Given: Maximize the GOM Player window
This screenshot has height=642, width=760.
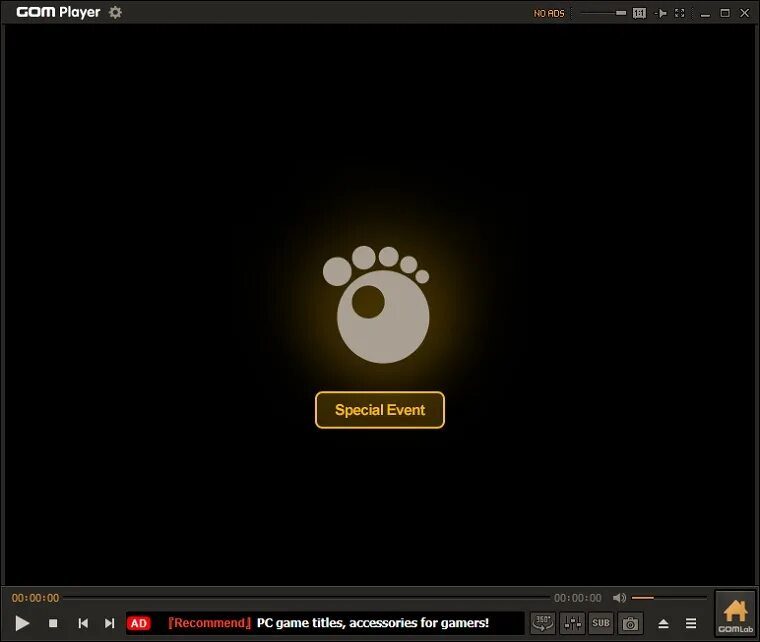Looking at the screenshot, I should pyautogui.click(x=725, y=13).
